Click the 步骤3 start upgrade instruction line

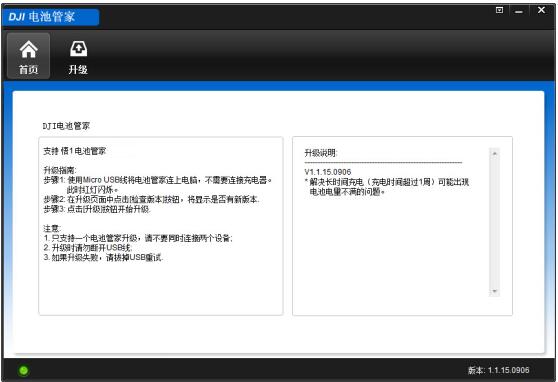point(97,209)
